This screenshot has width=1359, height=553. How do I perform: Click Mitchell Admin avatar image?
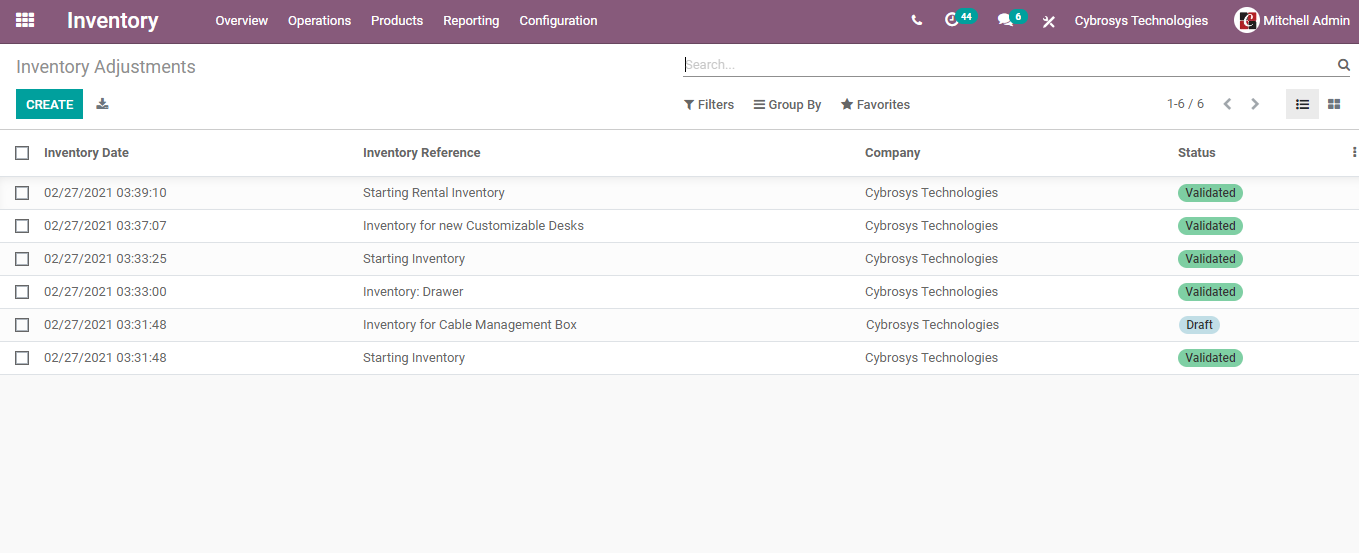tap(1246, 20)
